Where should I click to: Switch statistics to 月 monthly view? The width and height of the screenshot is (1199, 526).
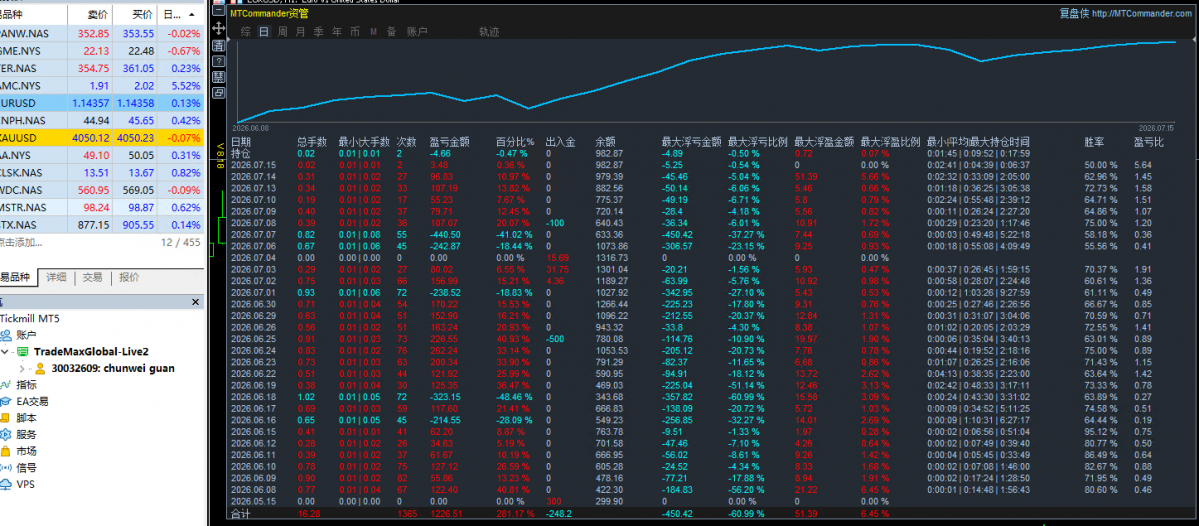(x=301, y=32)
